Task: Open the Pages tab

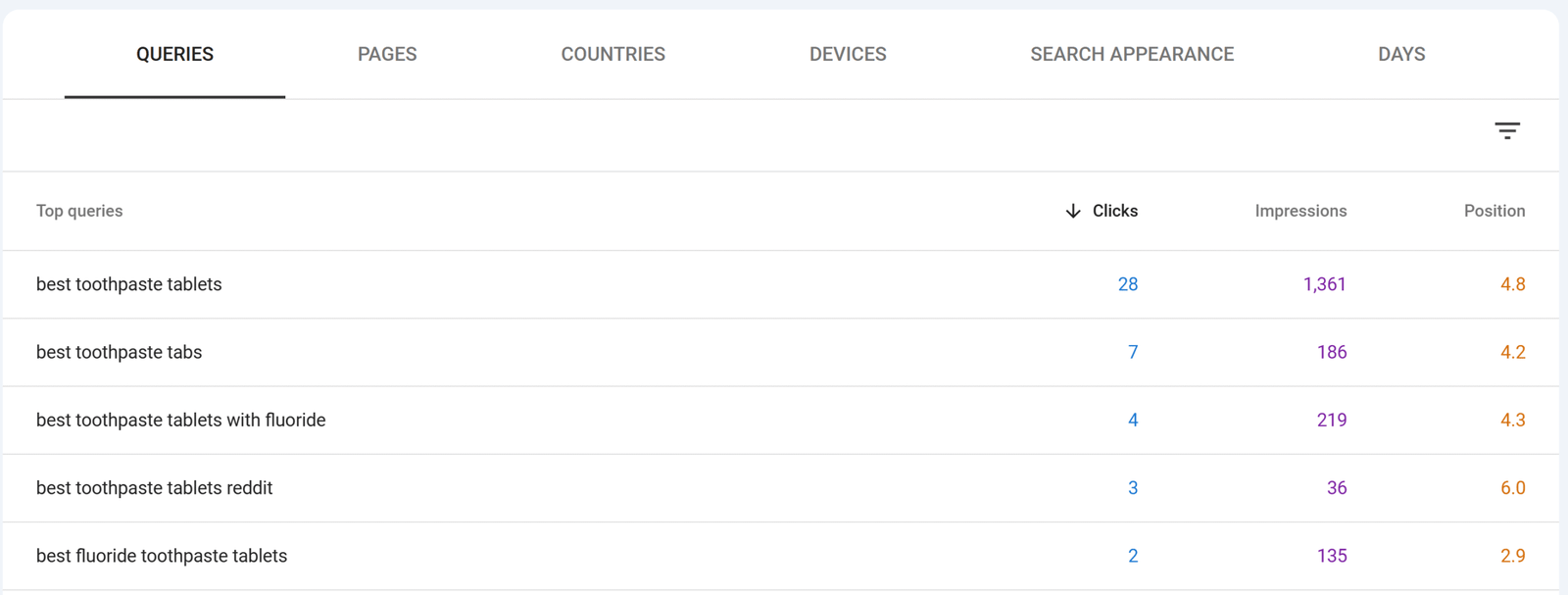Action: (387, 55)
